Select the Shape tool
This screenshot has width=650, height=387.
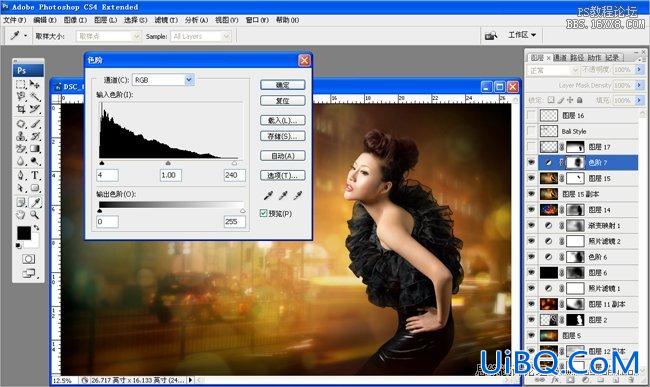(35, 188)
